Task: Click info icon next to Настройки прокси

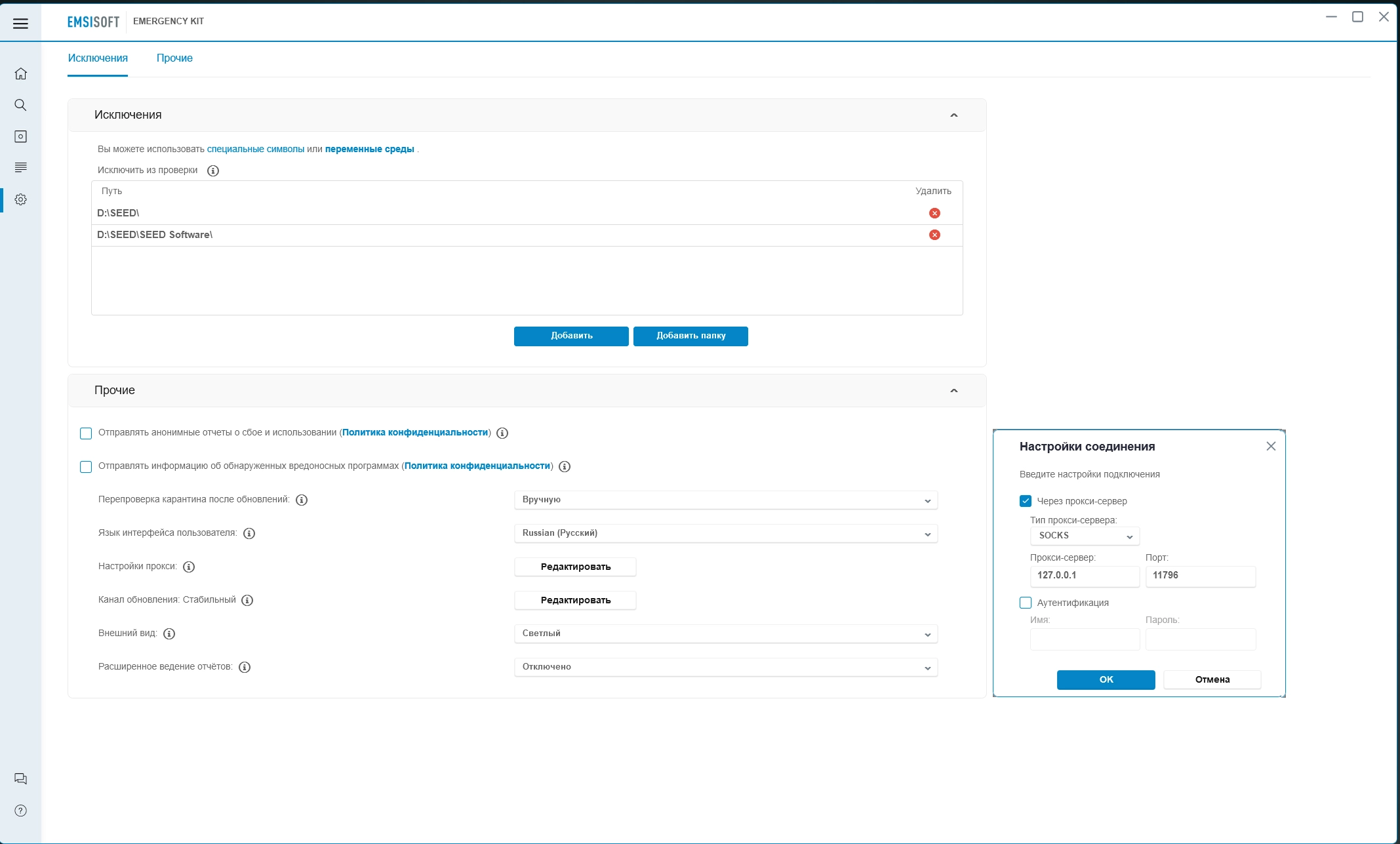Action: (189, 567)
